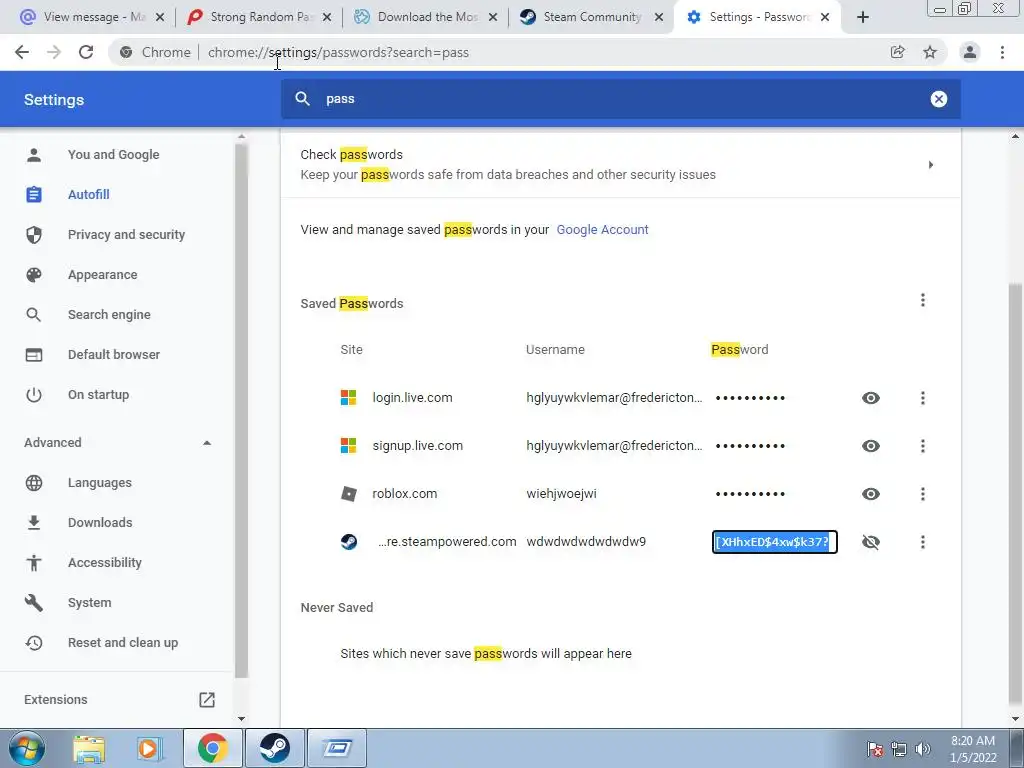Open Reset and clean up settings
Image resolution: width=1024 pixels, height=768 pixels.
tap(123, 643)
